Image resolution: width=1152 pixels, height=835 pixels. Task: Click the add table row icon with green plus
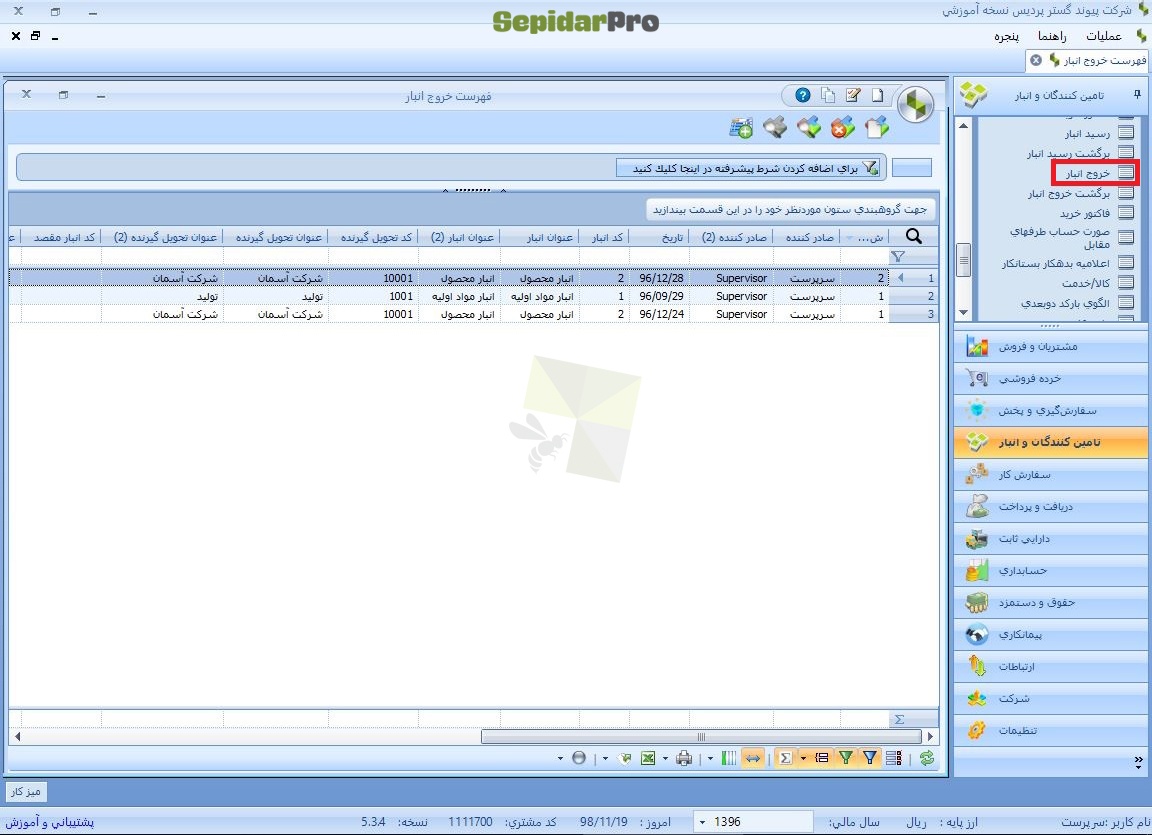click(x=741, y=128)
